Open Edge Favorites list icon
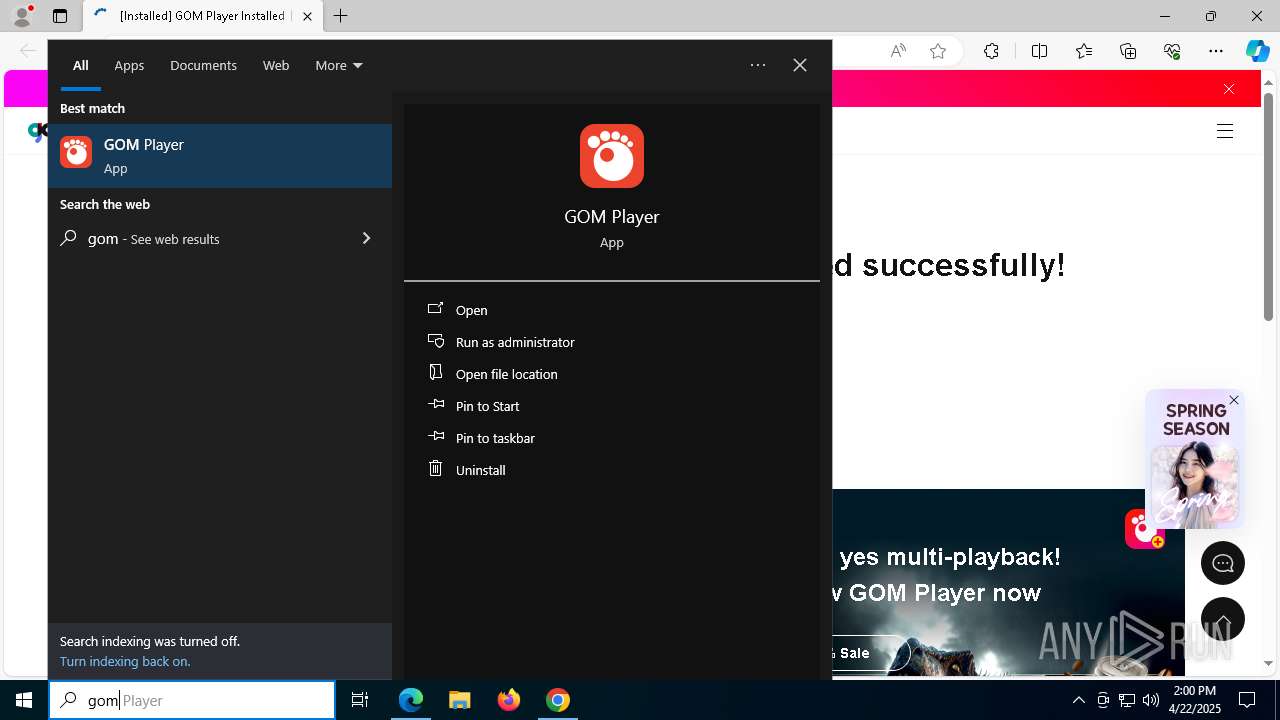This screenshot has height=720, width=1280. [x=1084, y=51]
